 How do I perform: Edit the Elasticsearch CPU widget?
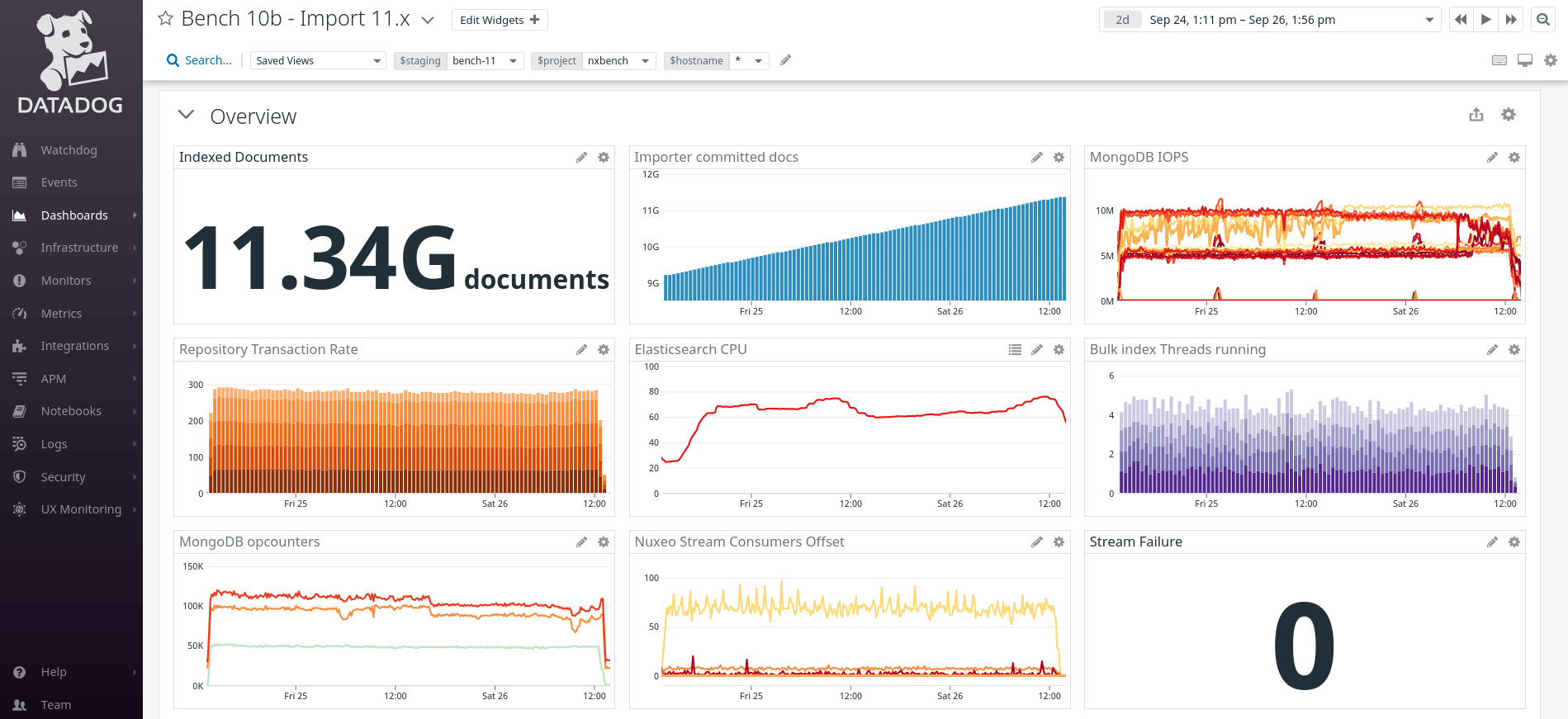click(x=1037, y=349)
